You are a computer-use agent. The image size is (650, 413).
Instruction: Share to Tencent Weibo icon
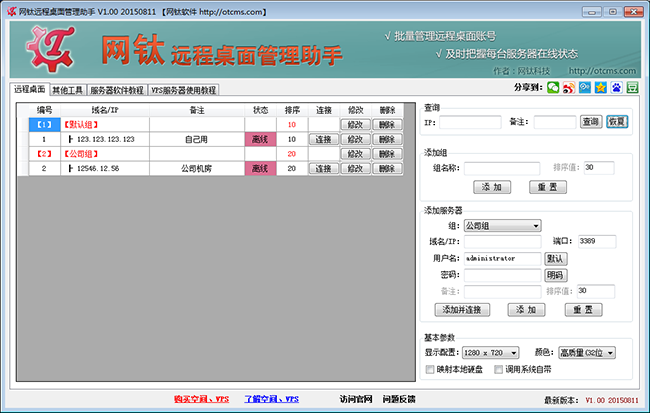coord(585,87)
